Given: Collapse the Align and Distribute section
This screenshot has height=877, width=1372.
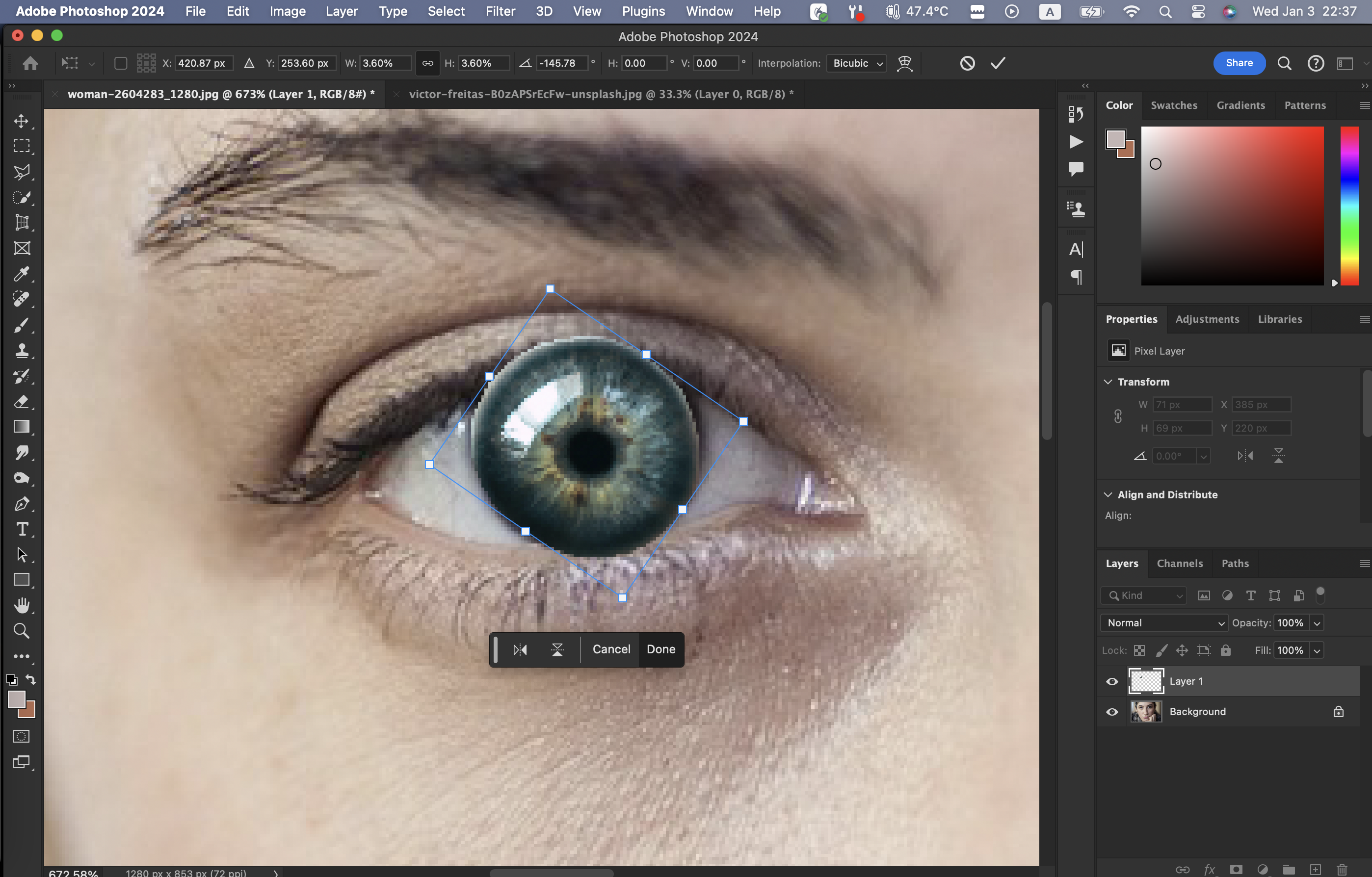Looking at the screenshot, I should pos(1108,494).
